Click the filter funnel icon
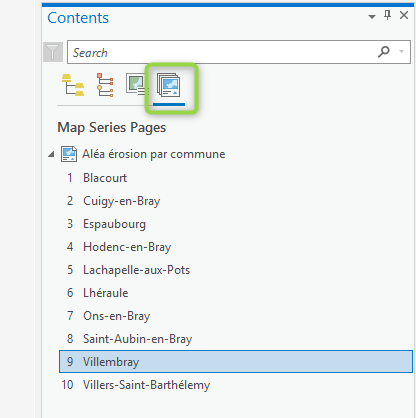The image size is (416, 418). tap(53, 52)
